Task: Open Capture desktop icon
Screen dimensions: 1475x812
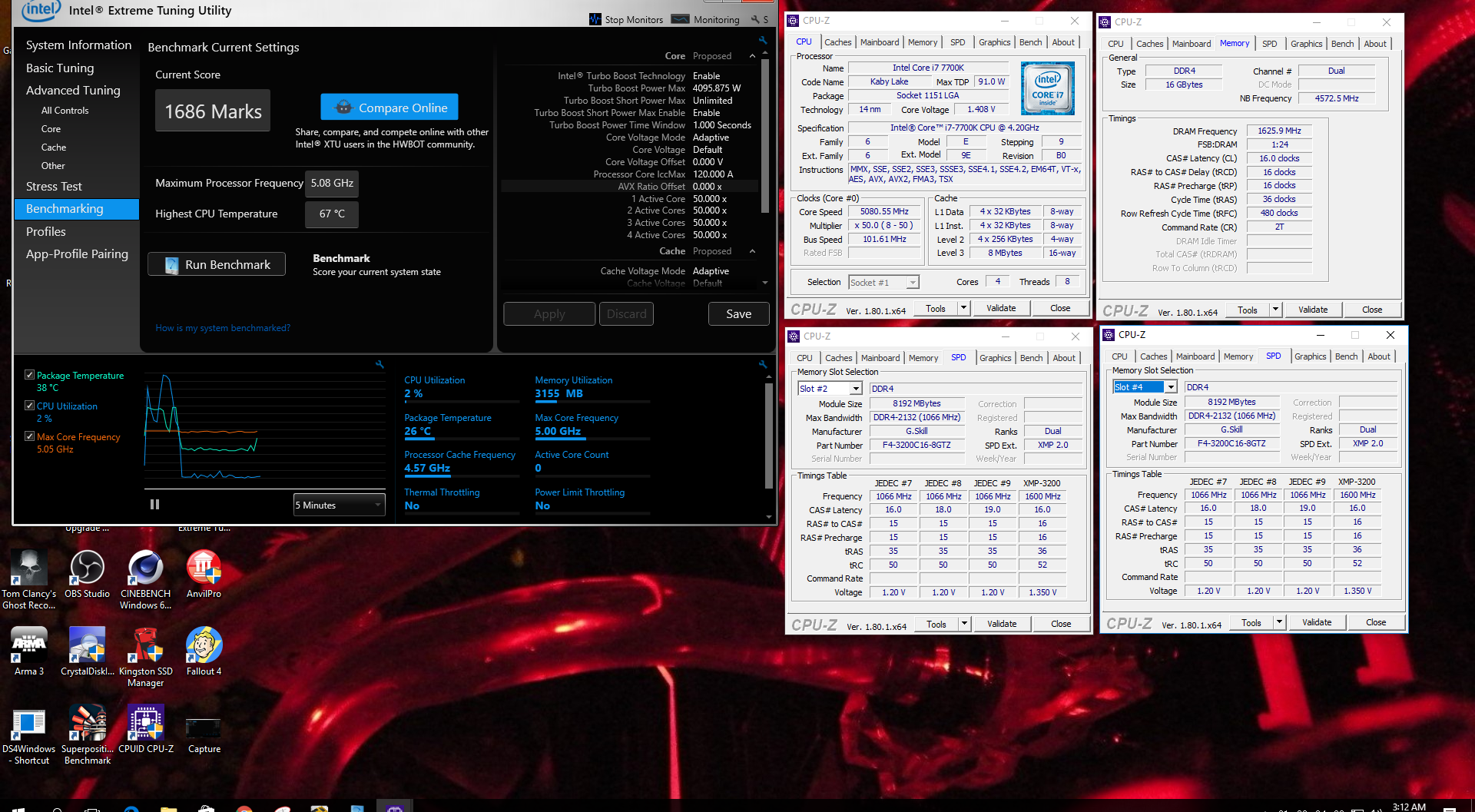Action: coord(204,729)
